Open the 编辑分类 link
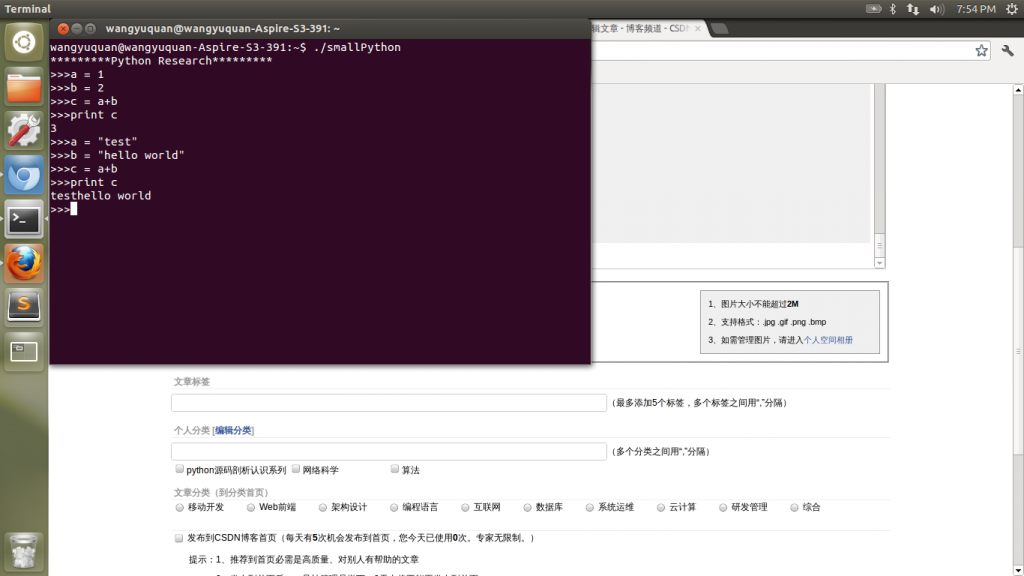The width and height of the screenshot is (1024, 576). [233, 430]
